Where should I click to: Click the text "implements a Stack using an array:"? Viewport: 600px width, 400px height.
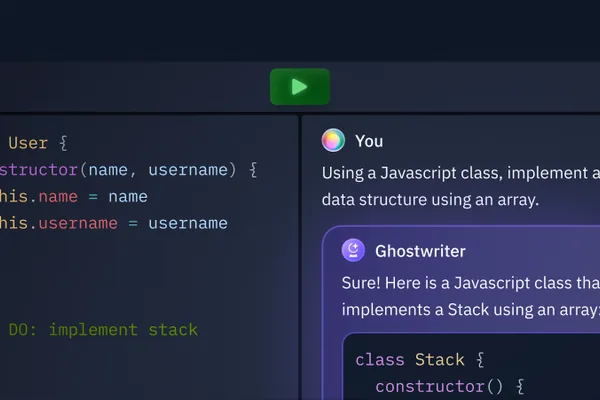click(471, 309)
